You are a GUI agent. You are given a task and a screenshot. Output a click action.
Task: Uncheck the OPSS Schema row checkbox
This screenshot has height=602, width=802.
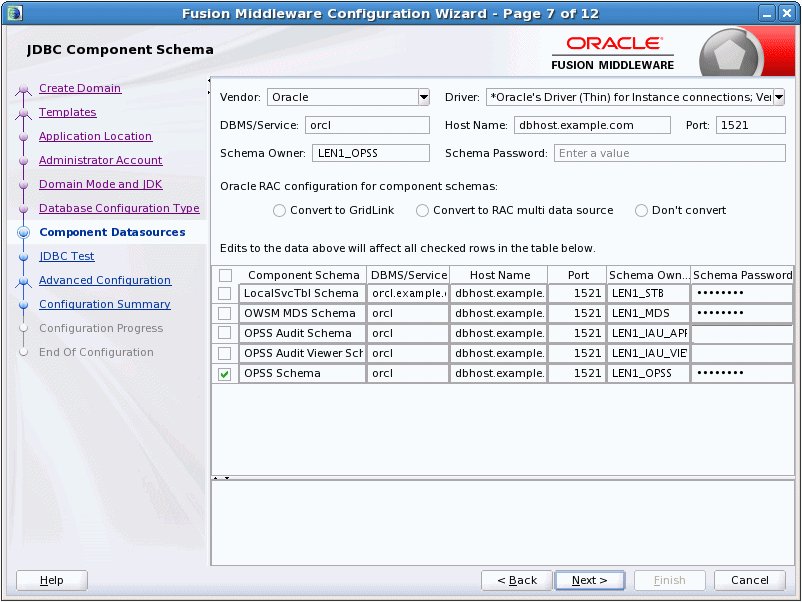[x=225, y=374]
